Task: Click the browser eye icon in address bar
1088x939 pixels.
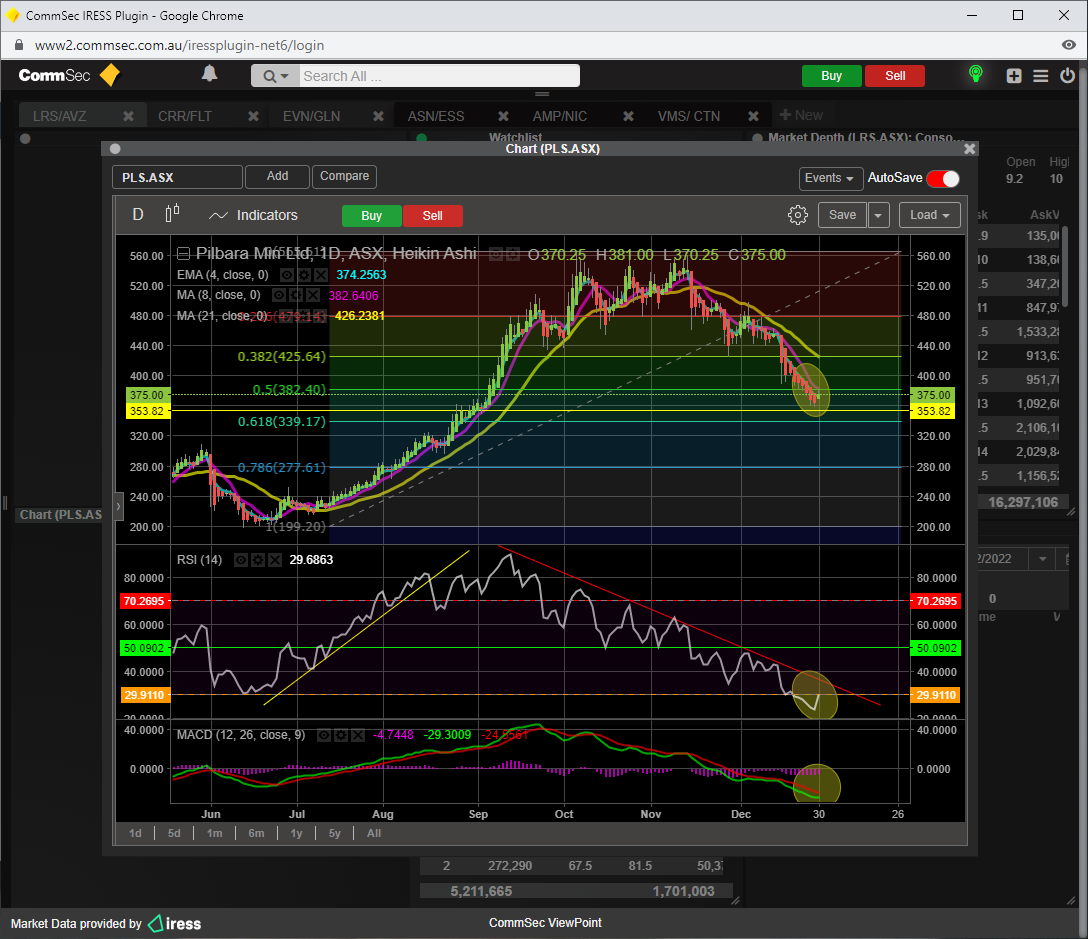Action: tap(1069, 45)
